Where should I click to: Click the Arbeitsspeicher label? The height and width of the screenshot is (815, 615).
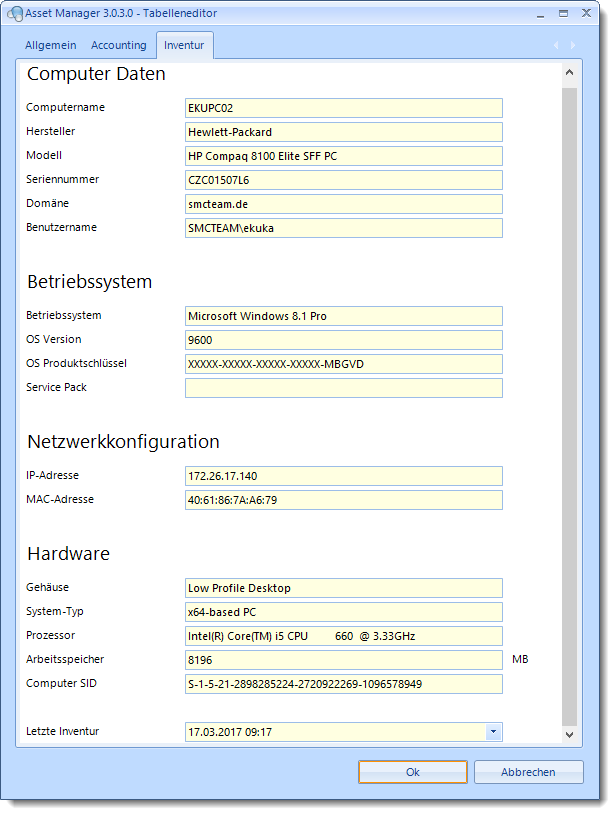tap(65, 659)
